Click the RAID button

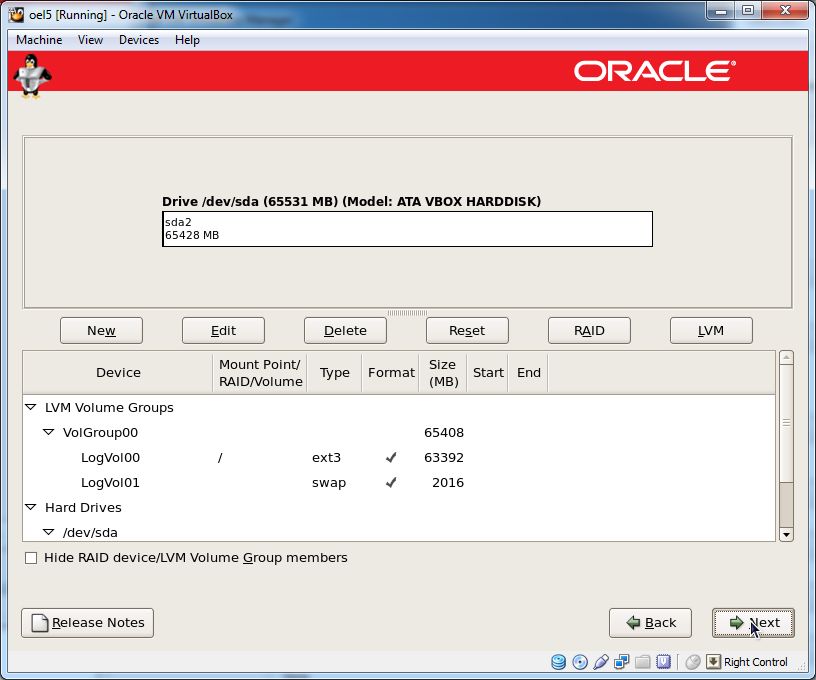tap(589, 330)
